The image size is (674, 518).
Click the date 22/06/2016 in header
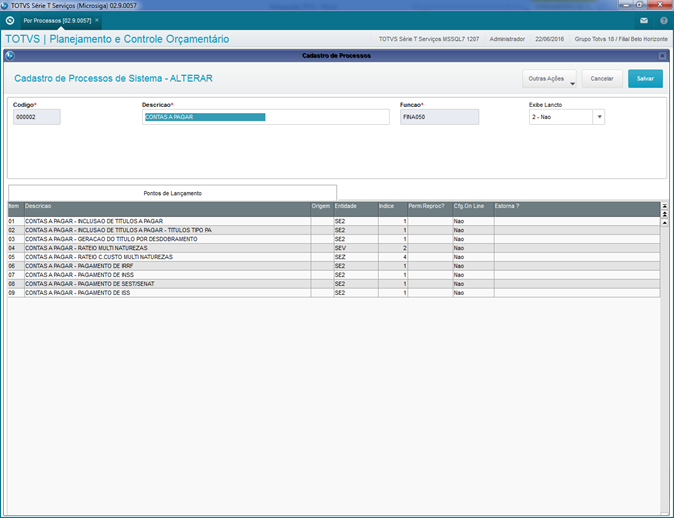pyautogui.click(x=549, y=39)
